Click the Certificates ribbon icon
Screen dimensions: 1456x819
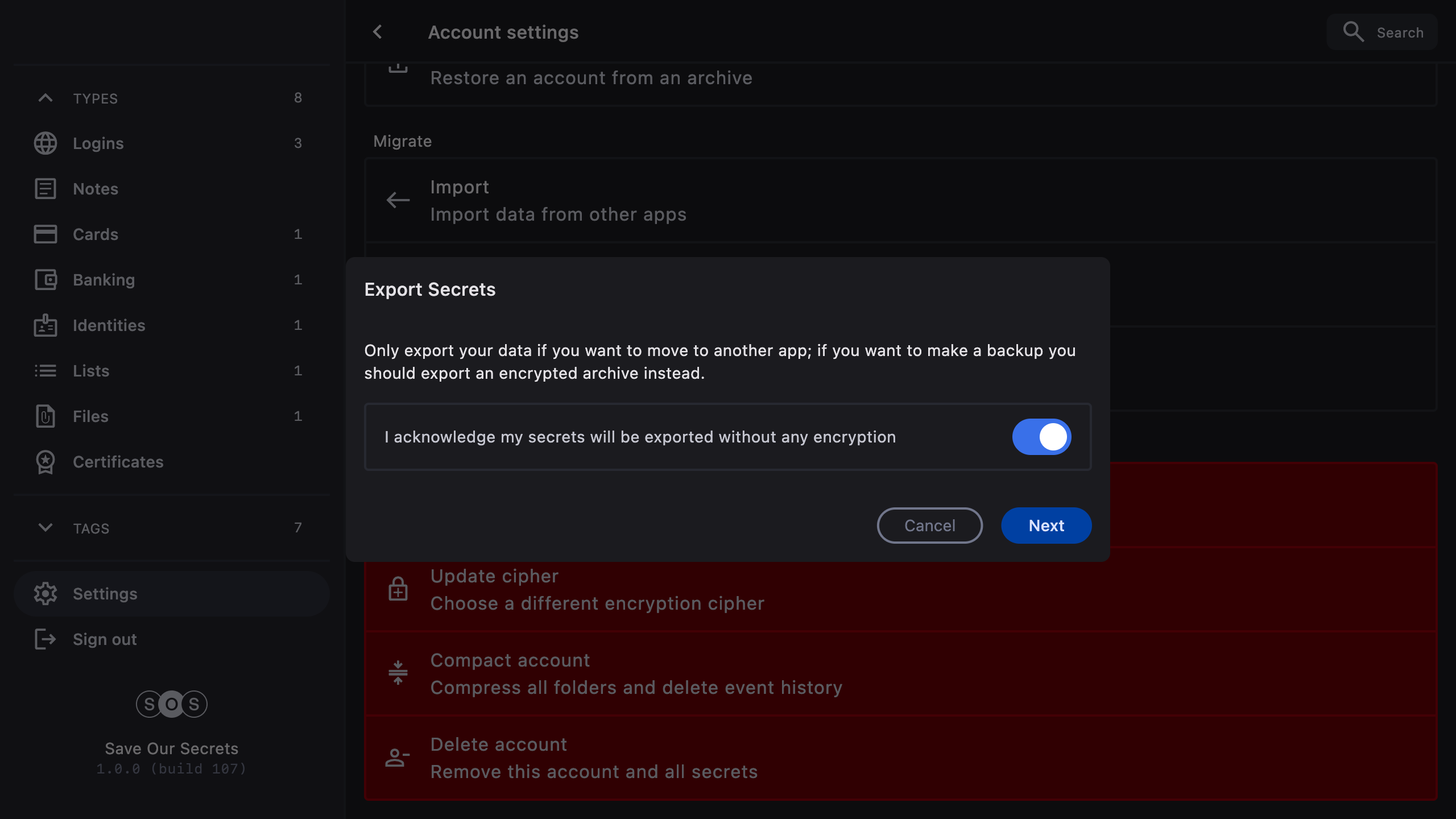45,462
